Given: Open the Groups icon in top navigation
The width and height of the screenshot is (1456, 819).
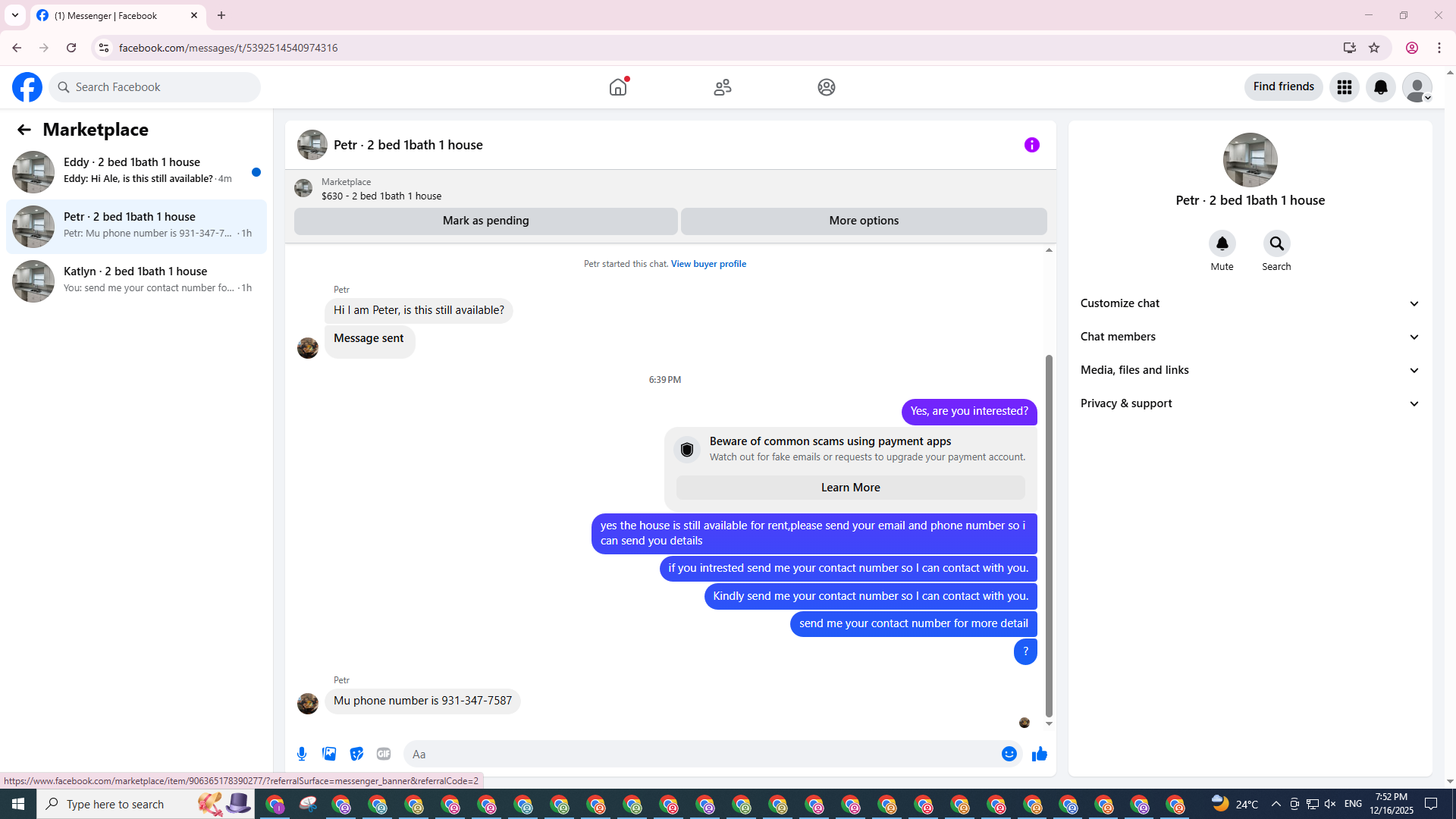Looking at the screenshot, I should (x=827, y=87).
